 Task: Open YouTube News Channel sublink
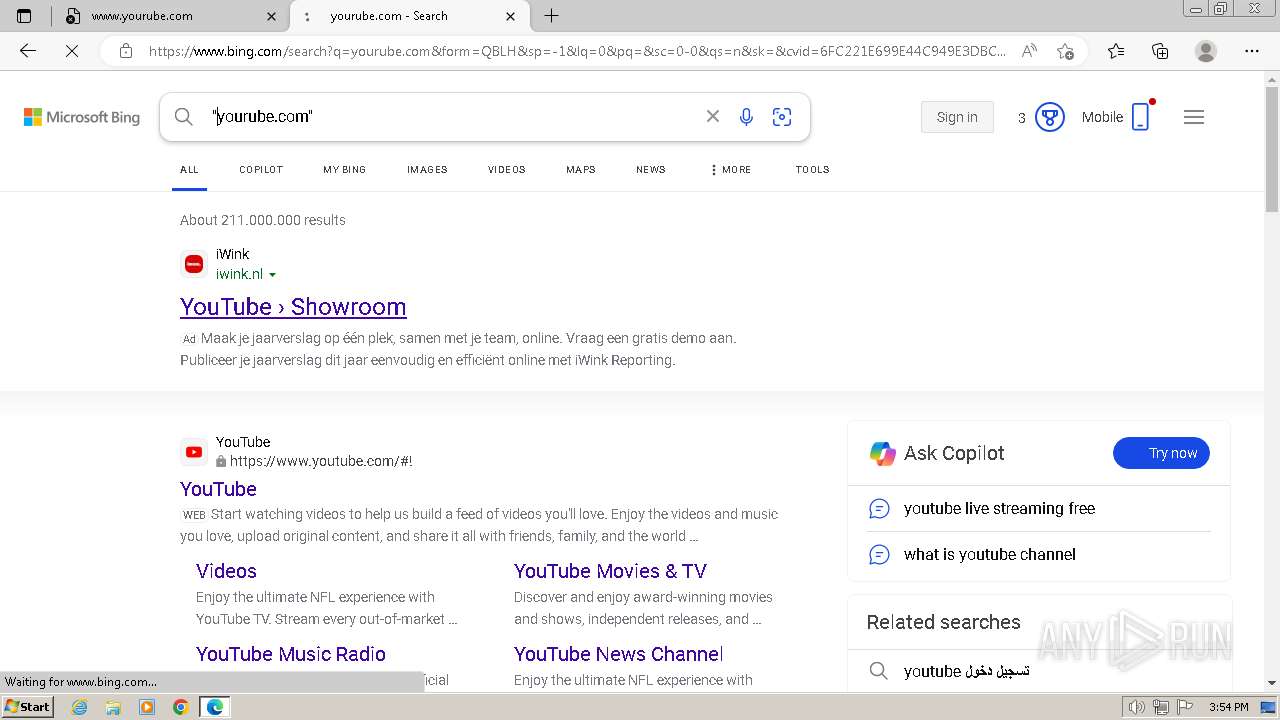618,654
